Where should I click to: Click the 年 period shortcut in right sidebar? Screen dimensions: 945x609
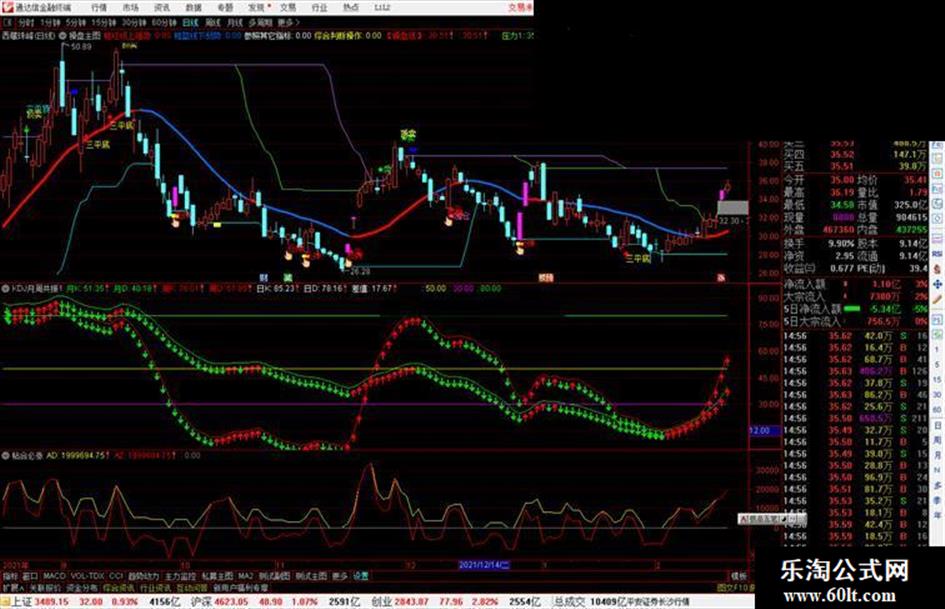(x=937, y=515)
